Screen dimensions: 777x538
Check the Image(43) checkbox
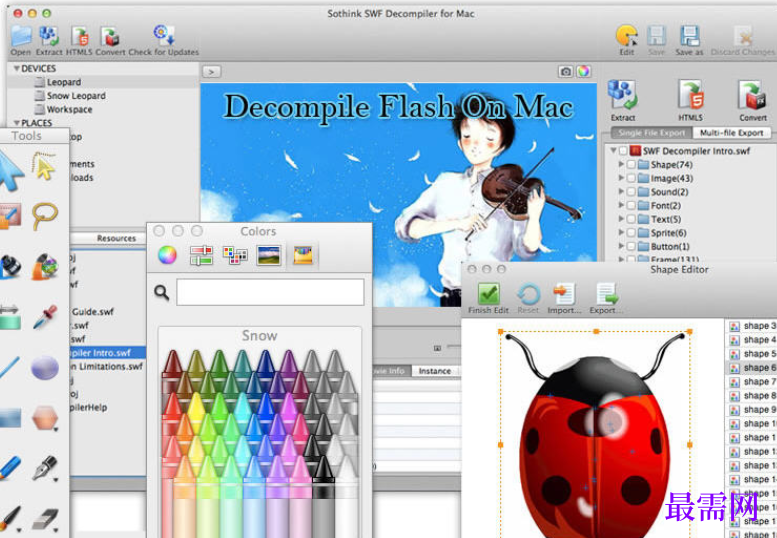tap(631, 178)
